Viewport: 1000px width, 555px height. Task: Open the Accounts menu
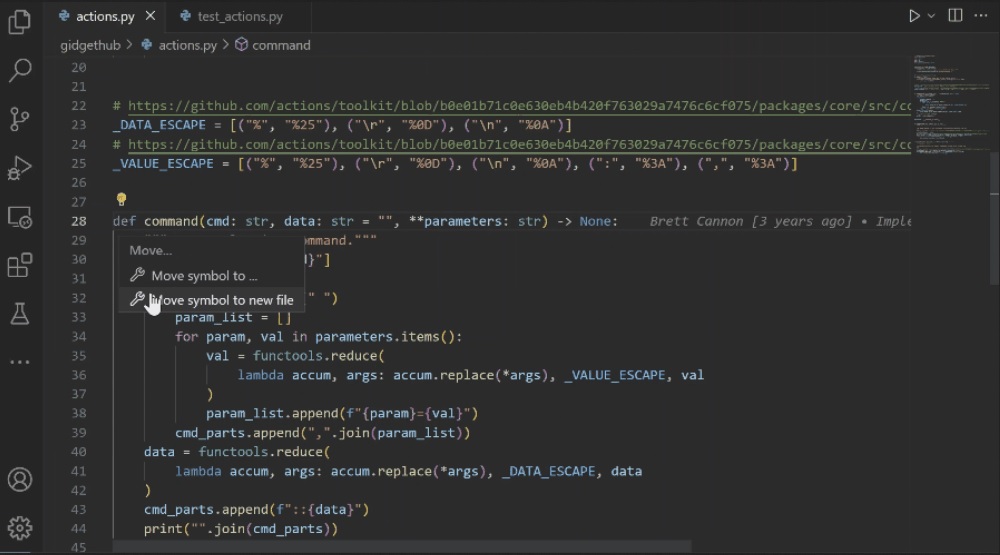coord(20,479)
